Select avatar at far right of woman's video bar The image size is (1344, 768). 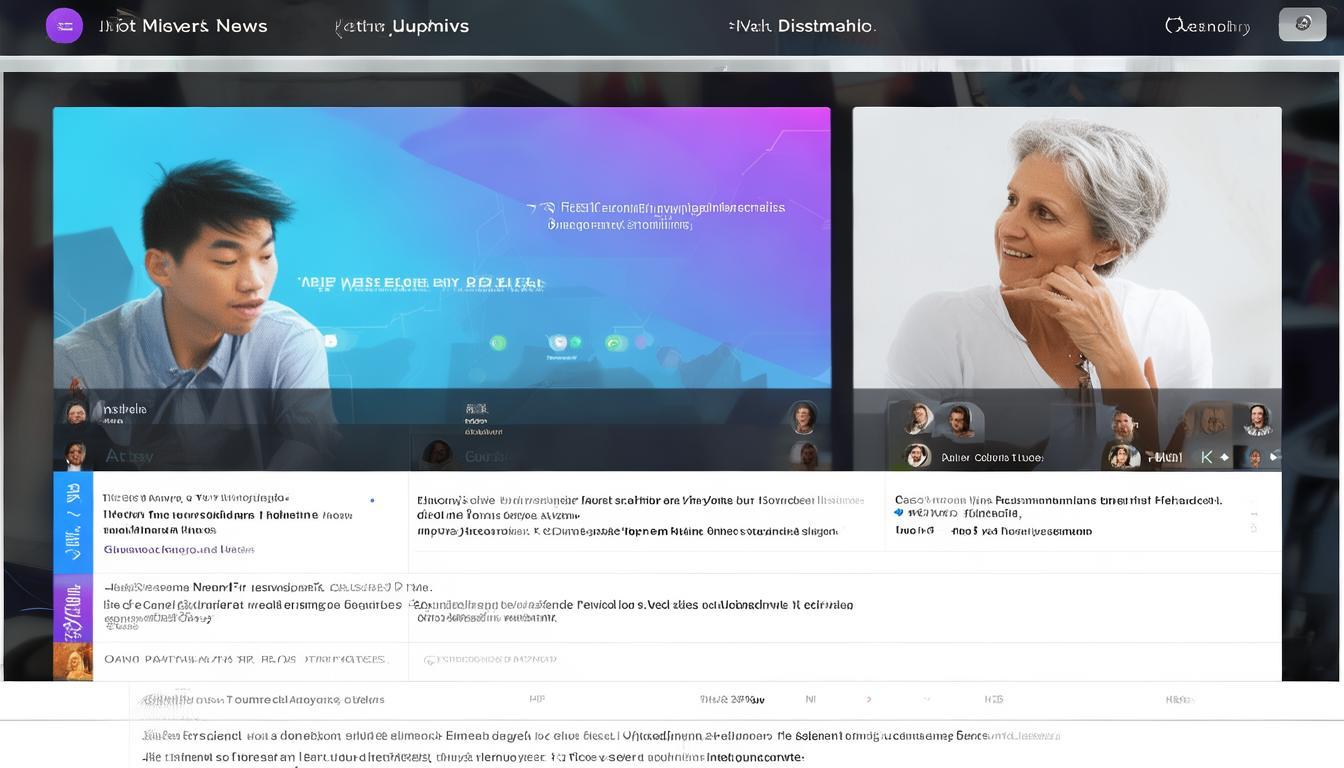[x=1257, y=419]
